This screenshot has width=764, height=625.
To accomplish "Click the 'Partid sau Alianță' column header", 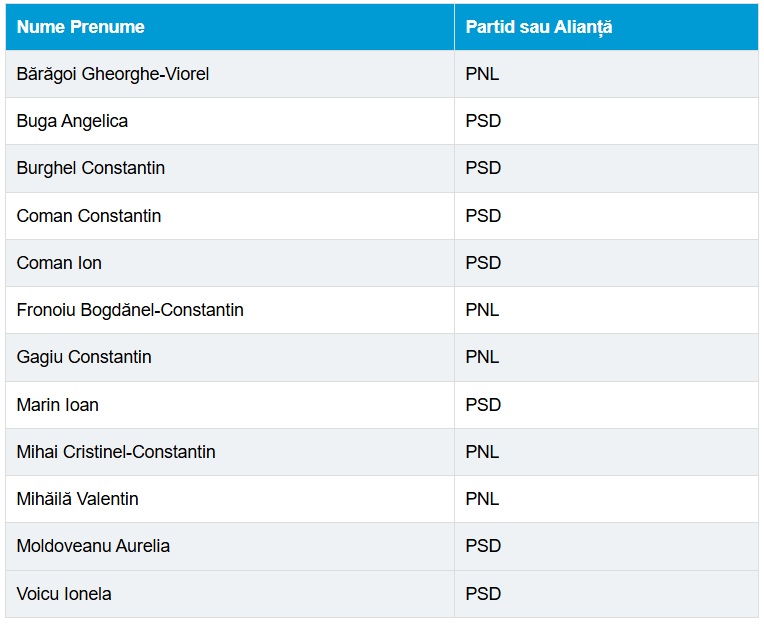I will [538, 27].
